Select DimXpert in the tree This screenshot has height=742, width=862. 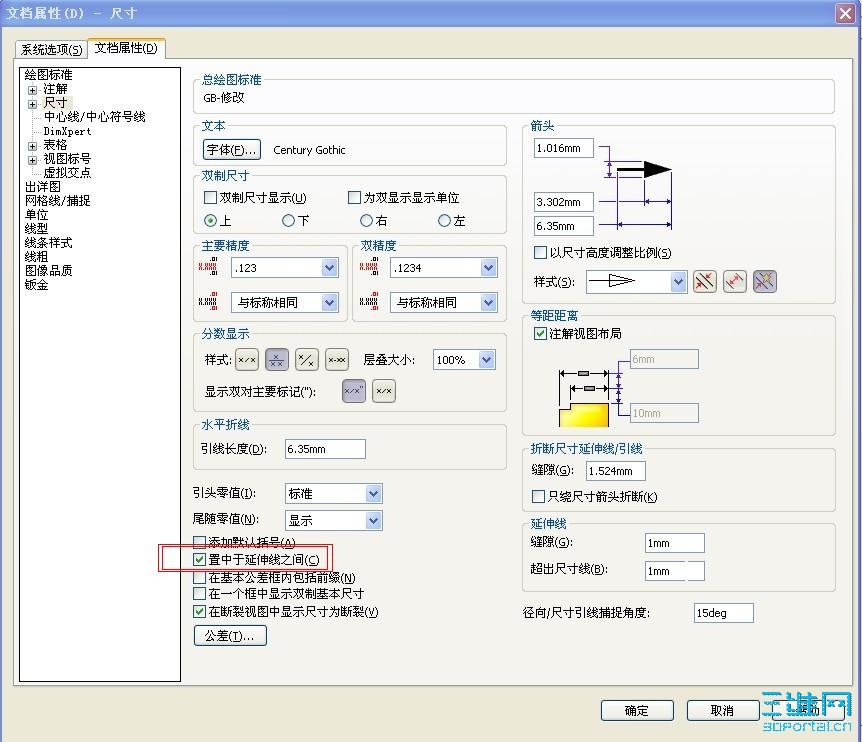67,131
